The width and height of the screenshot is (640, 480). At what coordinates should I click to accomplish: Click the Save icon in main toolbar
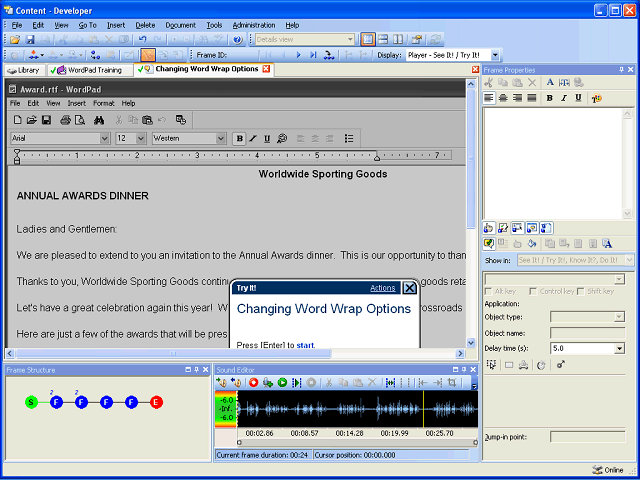point(30,39)
